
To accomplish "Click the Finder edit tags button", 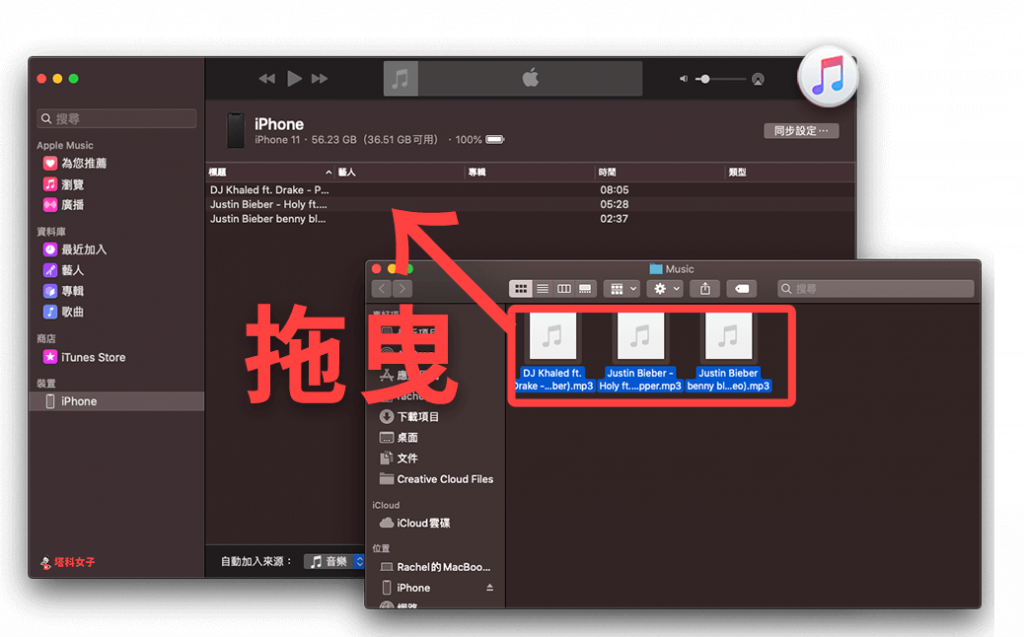I will tap(742, 289).
